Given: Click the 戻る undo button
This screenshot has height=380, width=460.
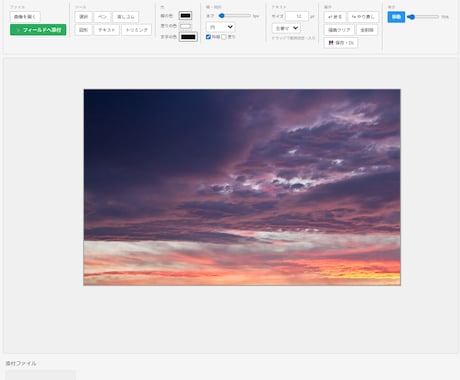Looking at the screenshot, I should pos(335,17).
